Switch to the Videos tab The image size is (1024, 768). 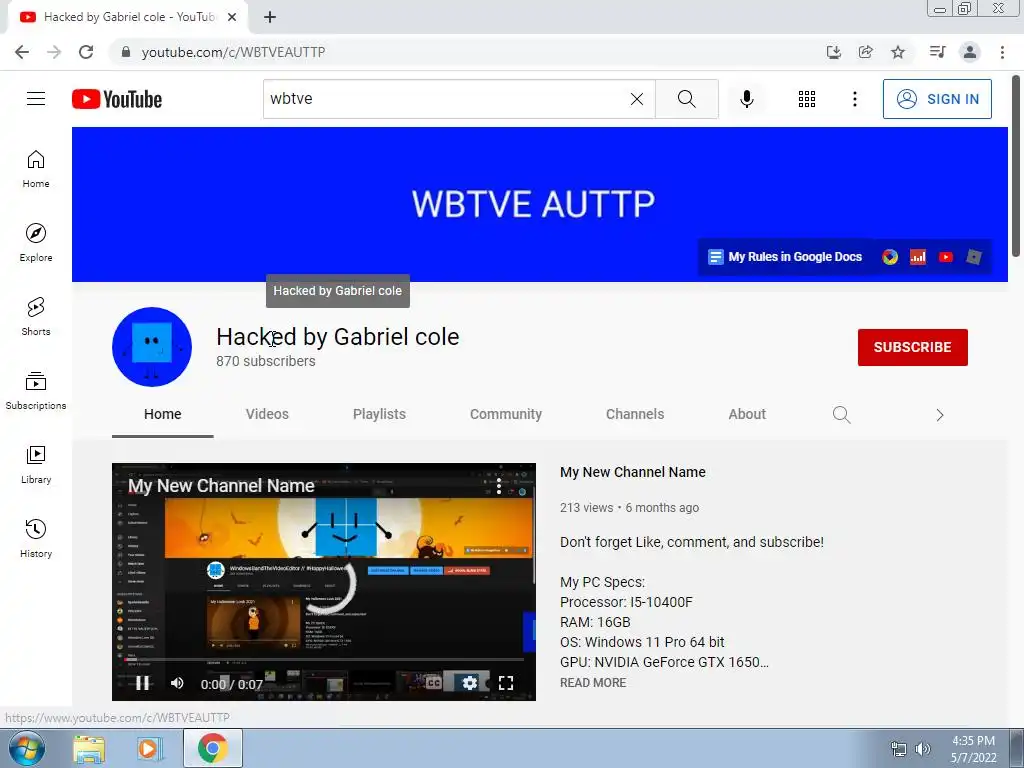pyautogui.click(x=267, y=414)
